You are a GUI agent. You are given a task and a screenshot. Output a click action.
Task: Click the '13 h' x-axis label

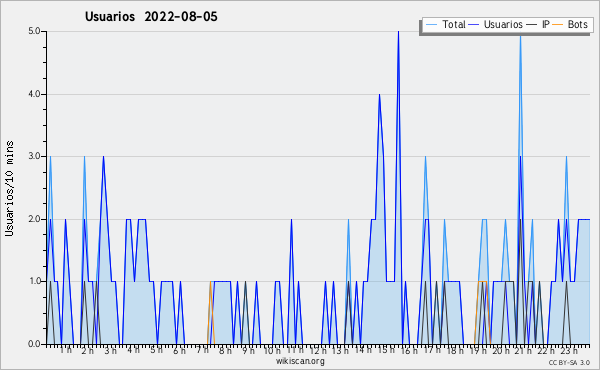point(340,350)
